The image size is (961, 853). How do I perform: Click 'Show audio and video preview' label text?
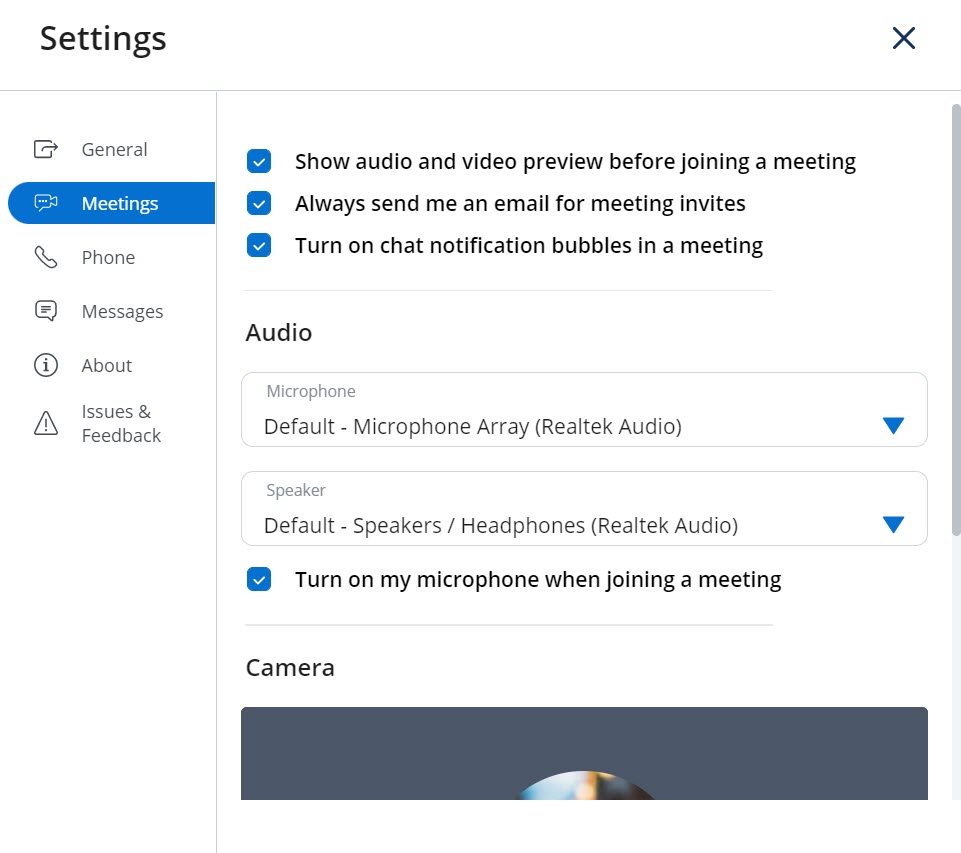coord(575,162)
